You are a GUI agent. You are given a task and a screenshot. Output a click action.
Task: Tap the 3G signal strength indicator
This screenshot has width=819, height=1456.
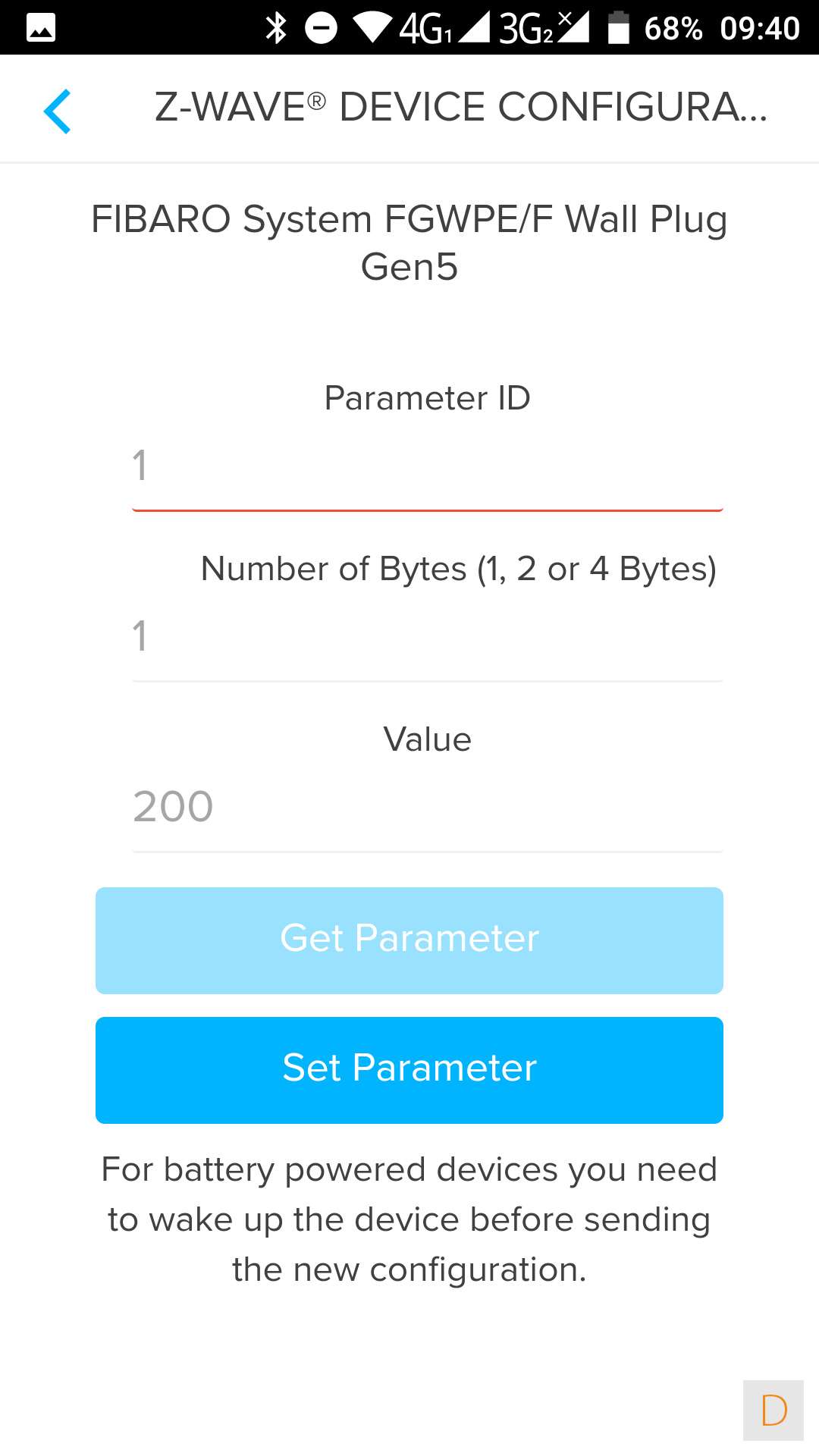click(543, 28)
